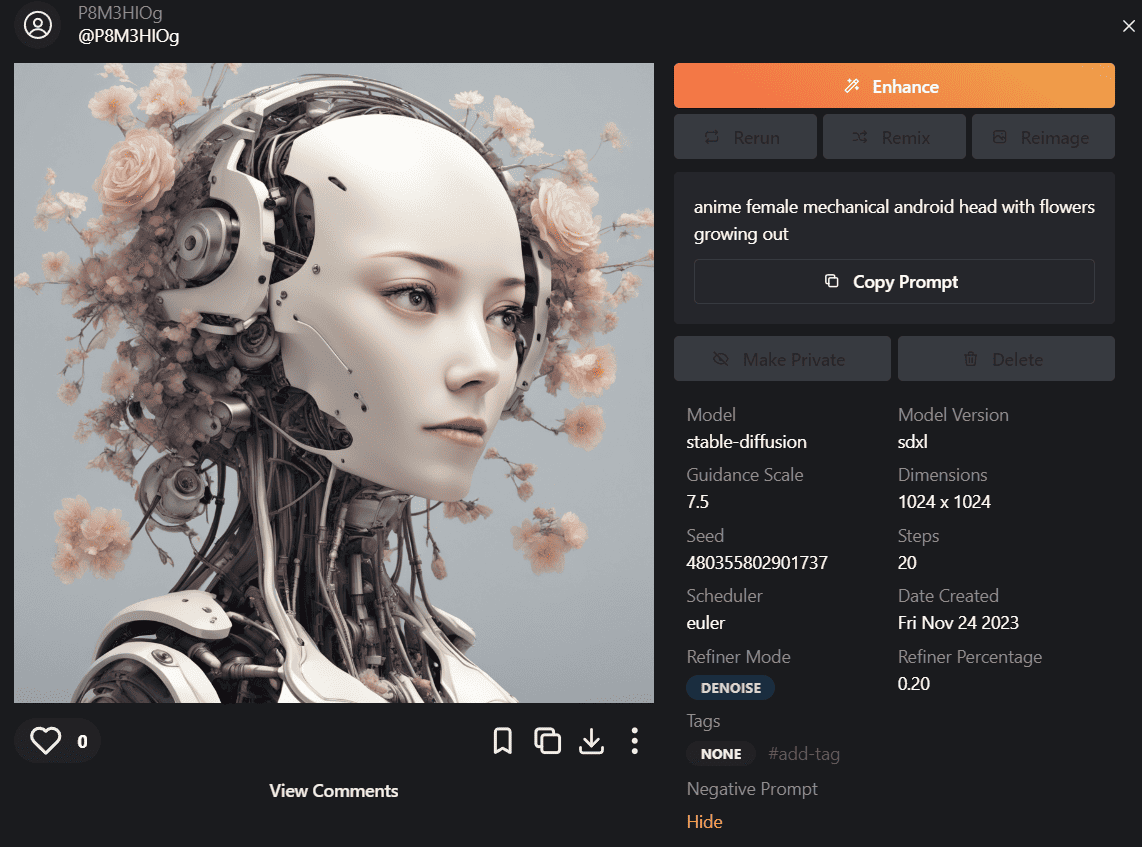Click the heart like icon

[x=46, y=741]
